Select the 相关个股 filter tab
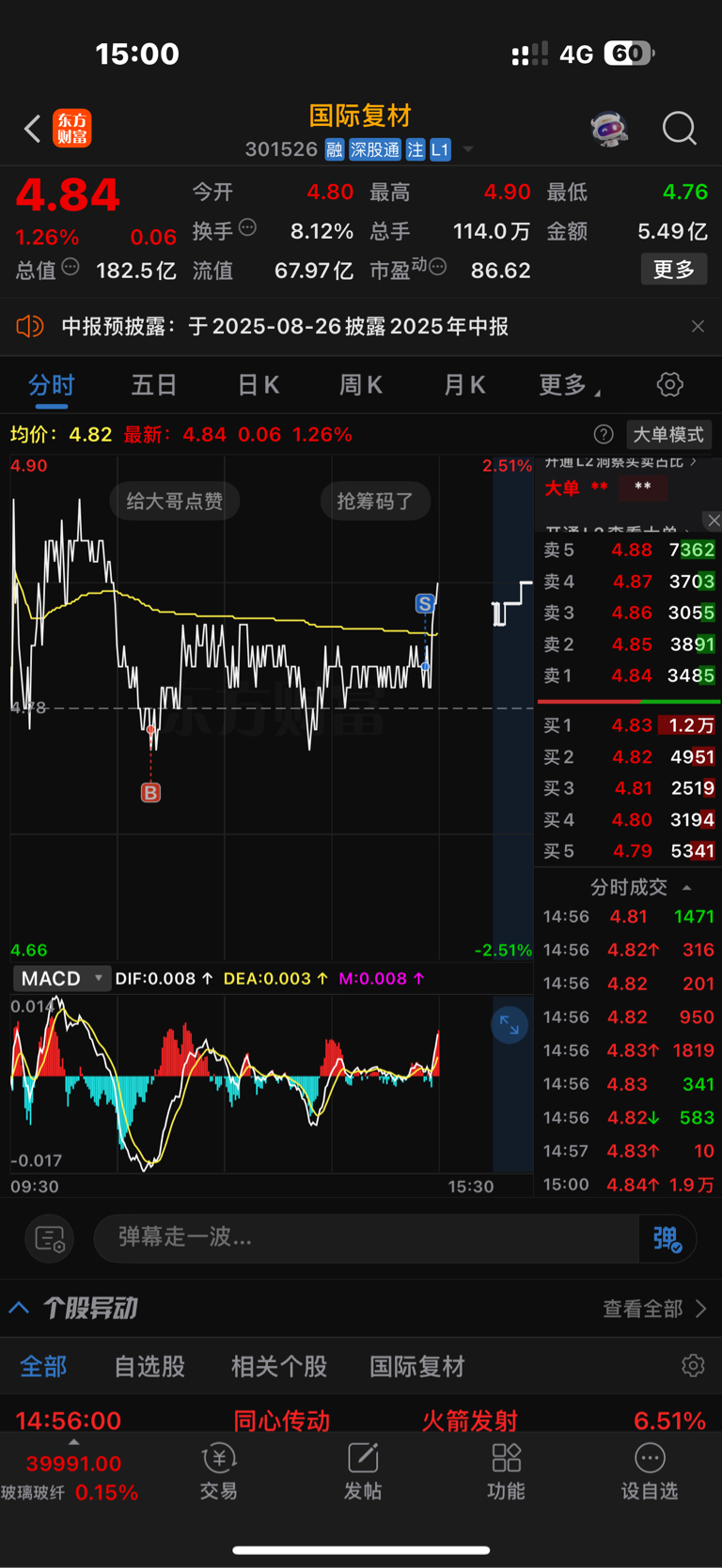 coord(279,1366)
